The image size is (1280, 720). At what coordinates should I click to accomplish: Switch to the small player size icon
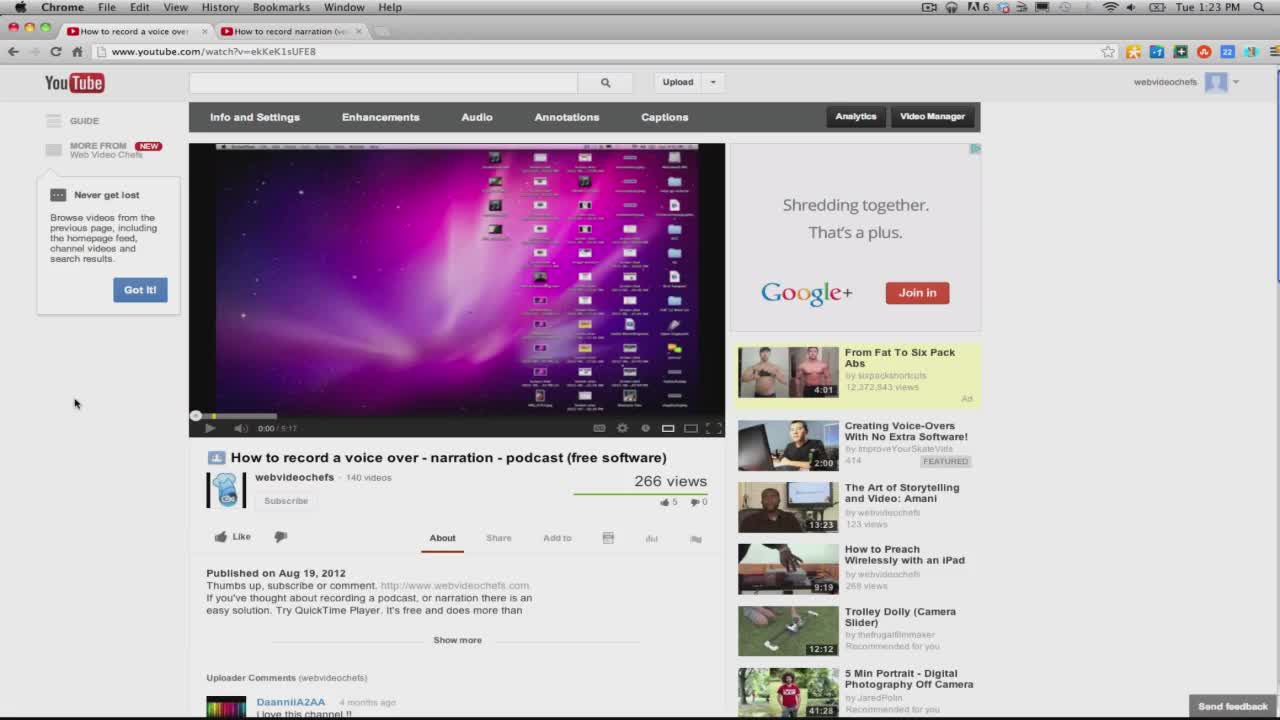pos(668,428)
